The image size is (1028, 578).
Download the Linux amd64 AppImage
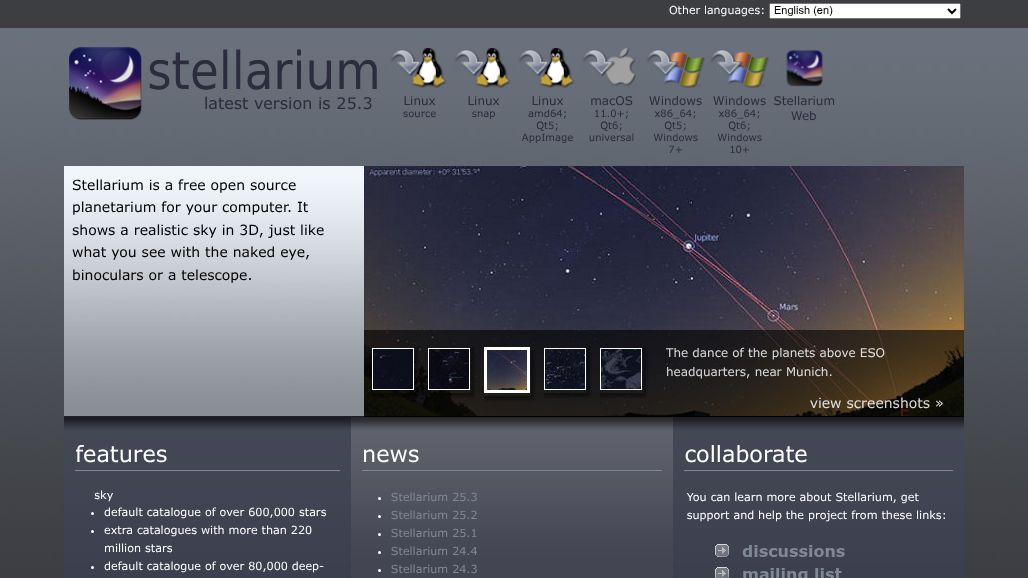(x=547, y=67)
